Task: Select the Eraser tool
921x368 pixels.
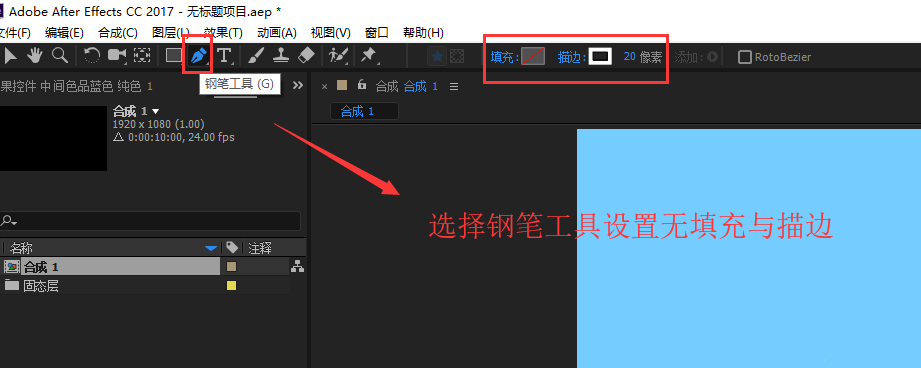Action: point(306,56)
